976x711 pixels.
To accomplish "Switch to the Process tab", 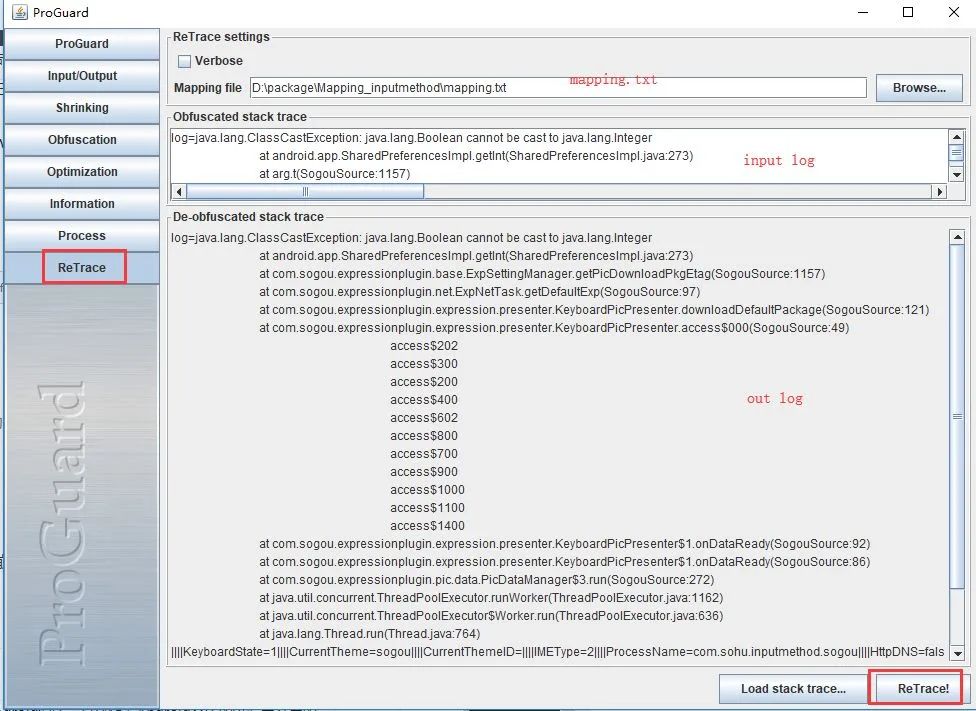I will tap(82, 236).
